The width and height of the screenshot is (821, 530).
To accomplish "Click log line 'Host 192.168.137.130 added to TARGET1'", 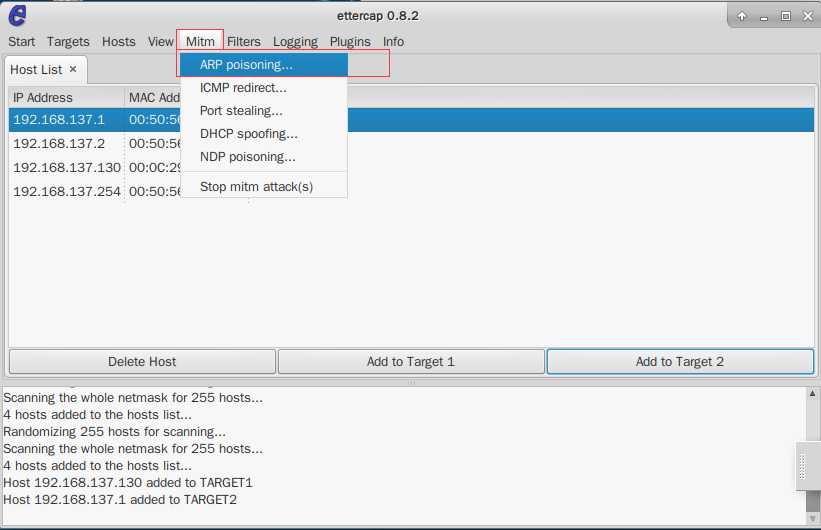I will [128, 482].
